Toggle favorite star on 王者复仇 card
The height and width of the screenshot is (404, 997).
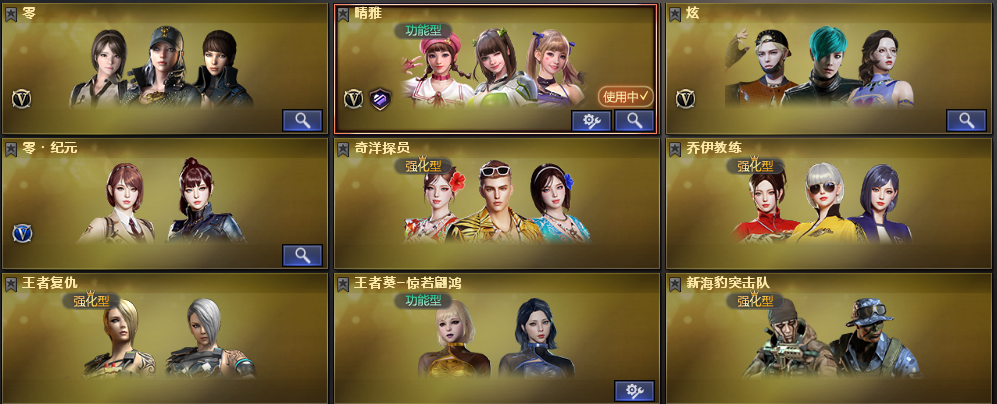pyautogui.click(x=11, y=284)
